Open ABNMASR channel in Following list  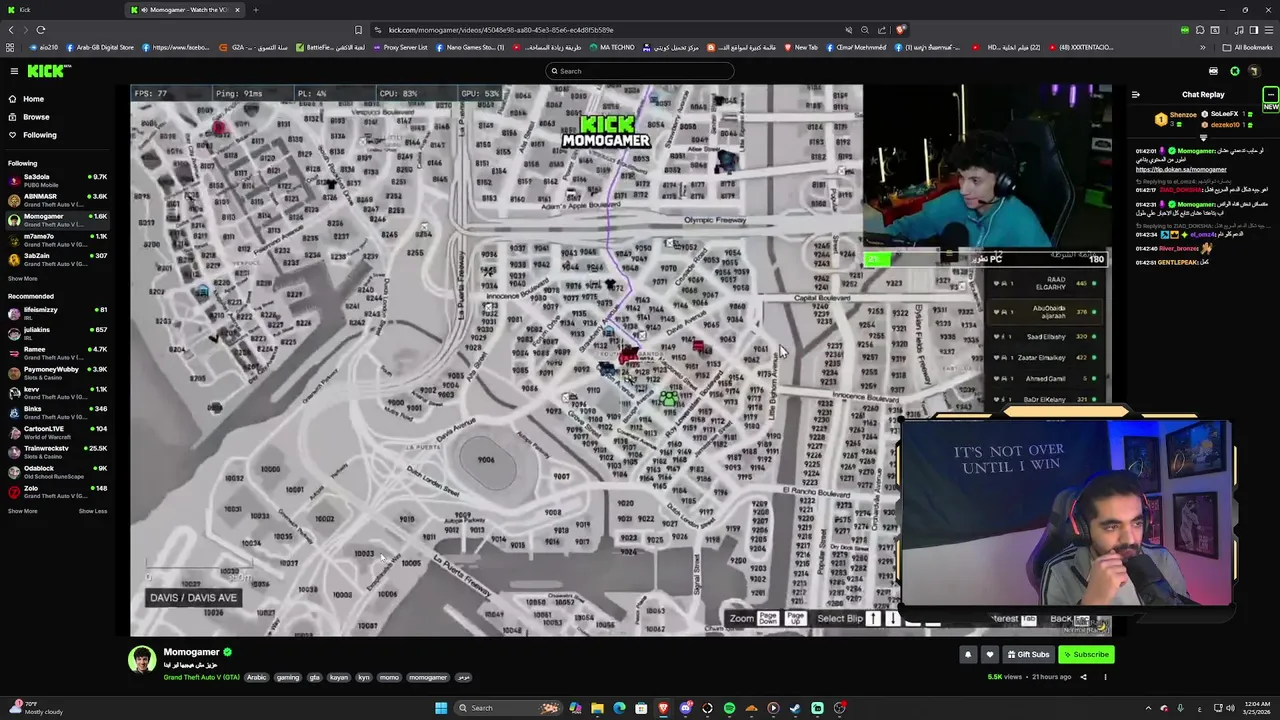[58, 200]
